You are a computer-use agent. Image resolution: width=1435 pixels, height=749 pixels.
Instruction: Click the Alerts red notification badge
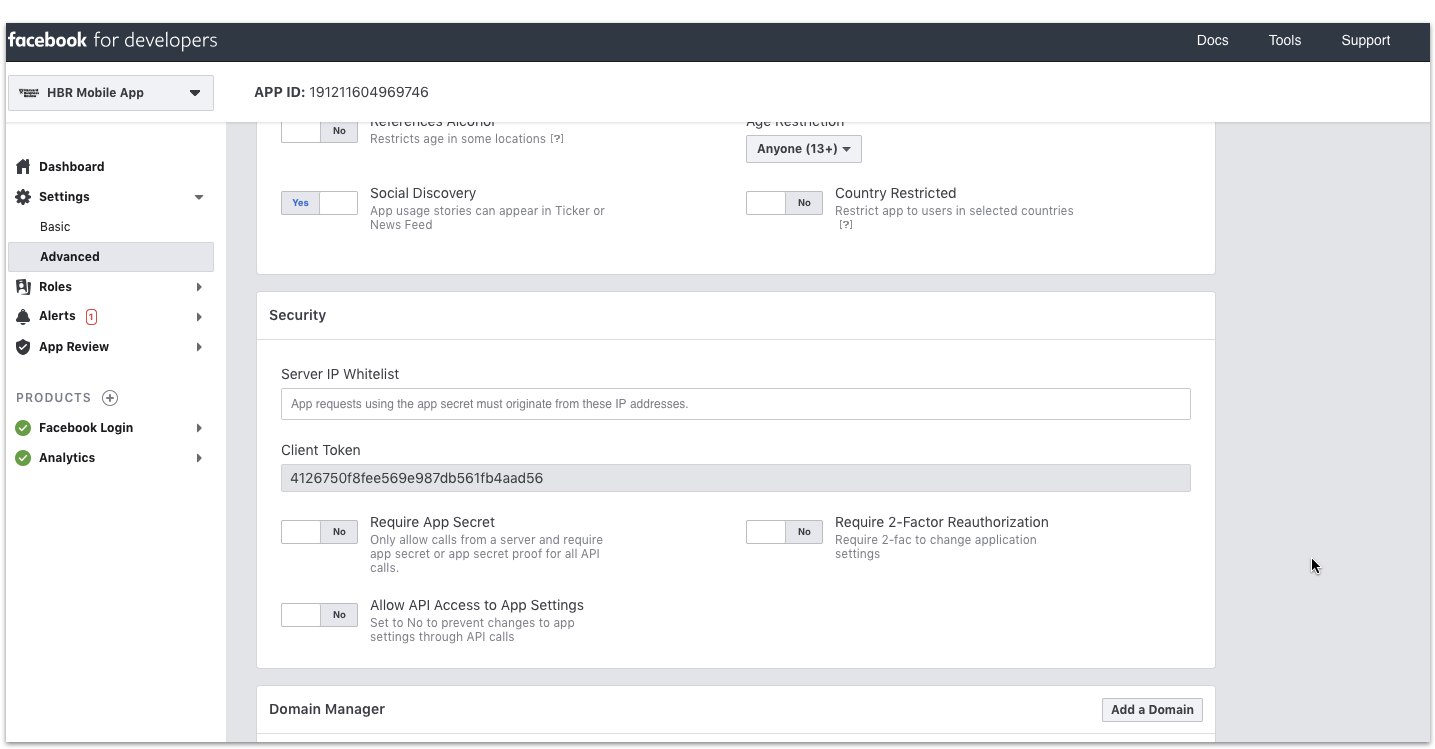coord(91,317)
